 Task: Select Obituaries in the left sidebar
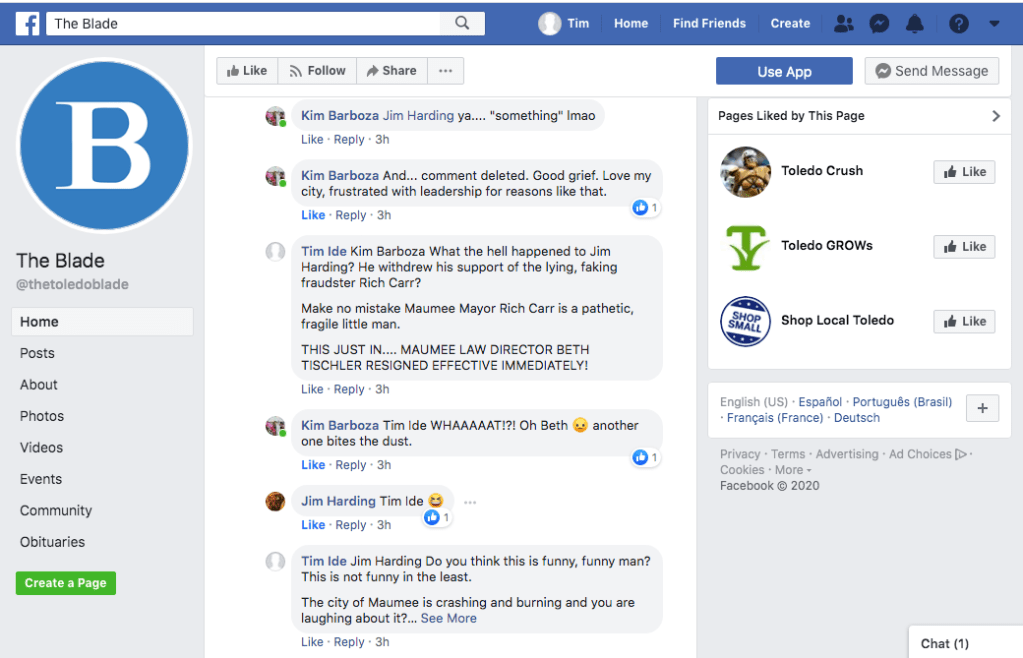click(52, 542)
